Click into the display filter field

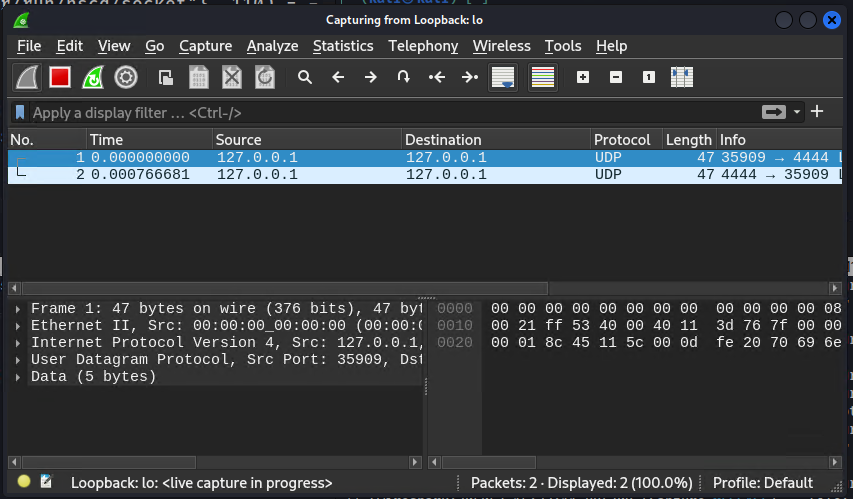(390, 113)
